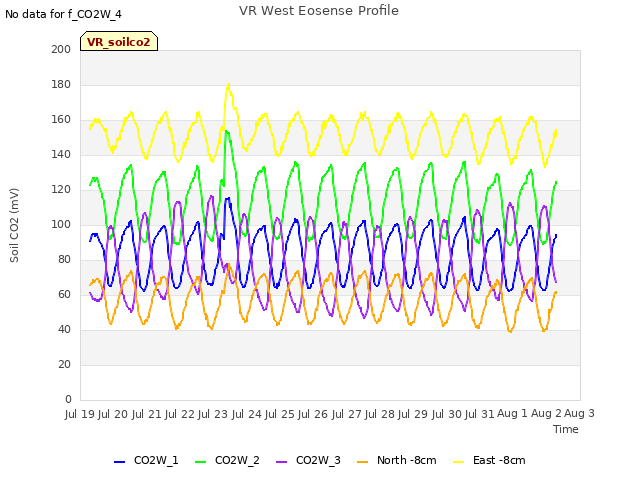Click the yellow East -8cm spike peak on Jul 23
The image size is (640, 480).
click(229, 85)
